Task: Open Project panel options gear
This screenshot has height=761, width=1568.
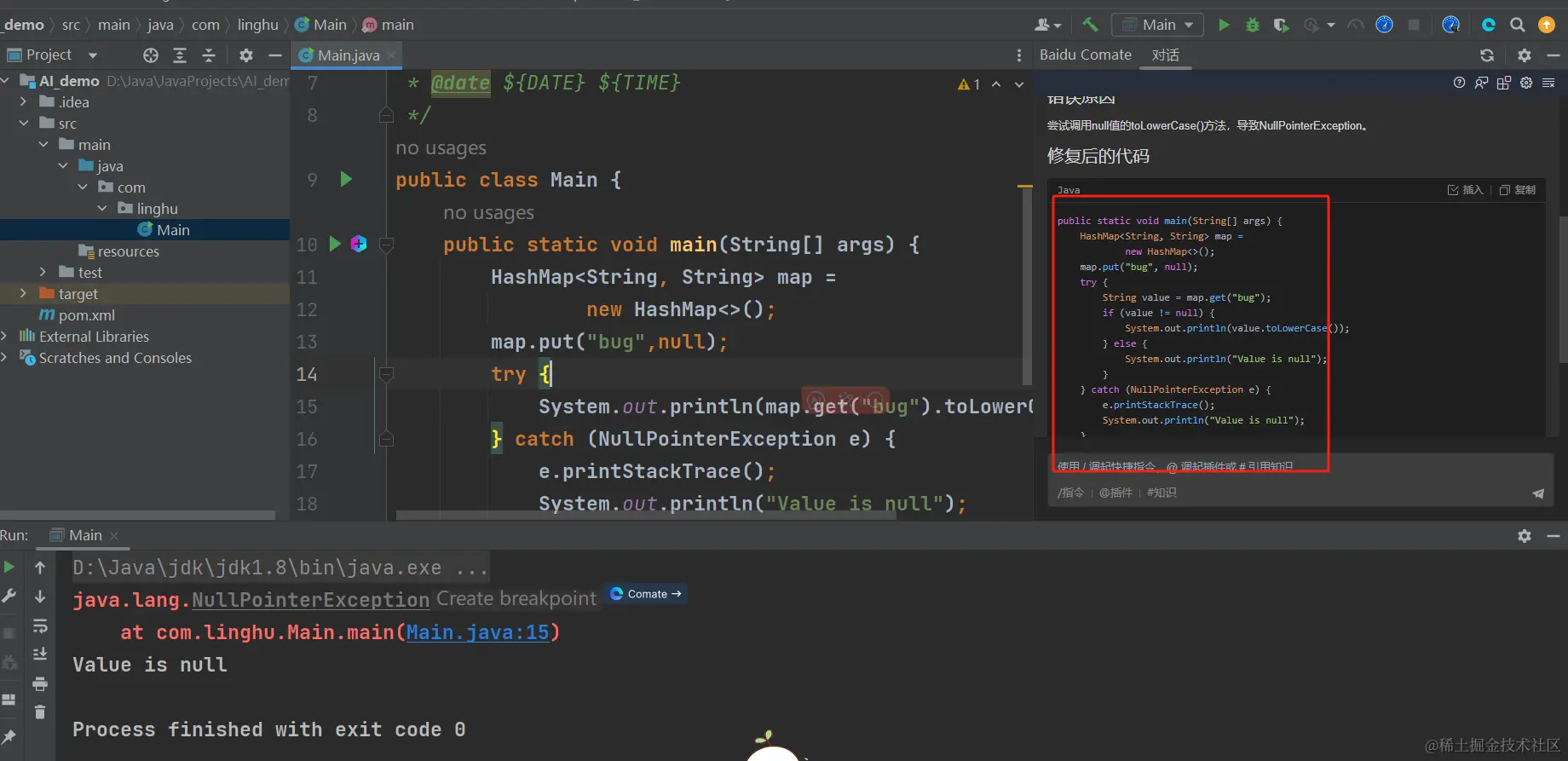Action: pos(246,55)
